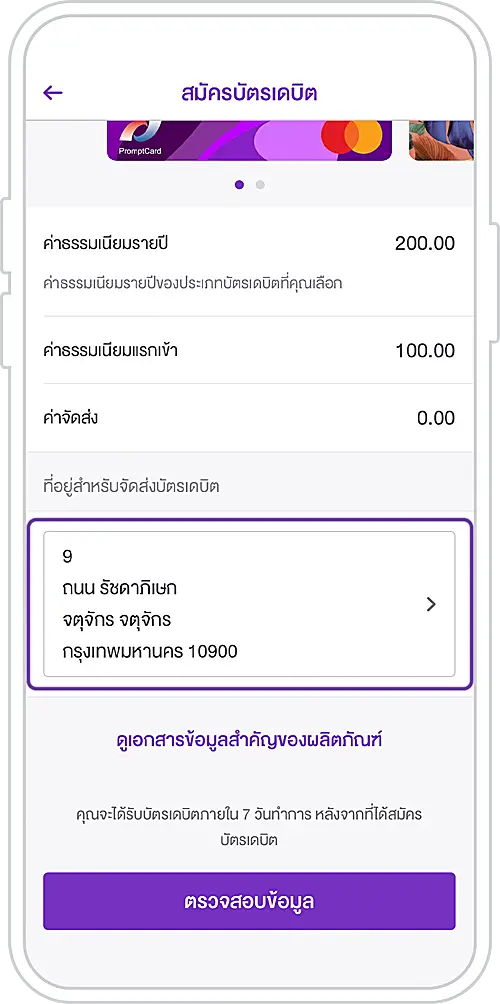Tap the first carousel page dot

[239, 185]
